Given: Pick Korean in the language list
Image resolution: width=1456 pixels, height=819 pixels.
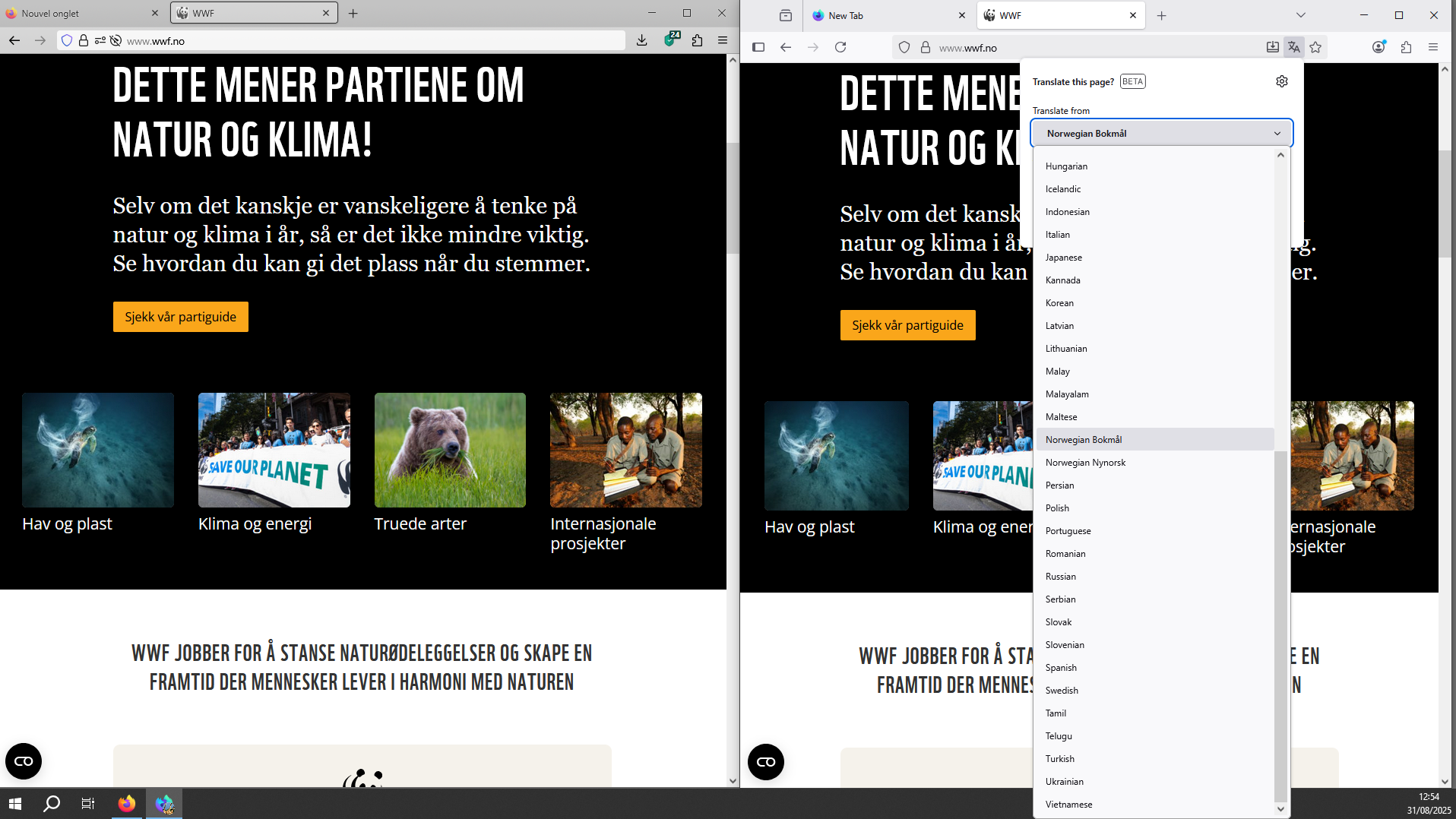Looking at the screenshot, I should click(1154, 303).
